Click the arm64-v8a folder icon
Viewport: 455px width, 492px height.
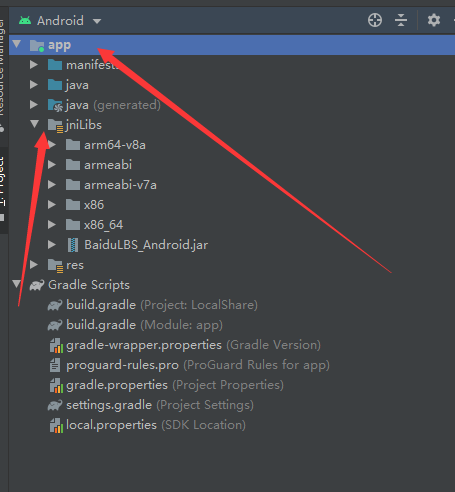(73, 145)
